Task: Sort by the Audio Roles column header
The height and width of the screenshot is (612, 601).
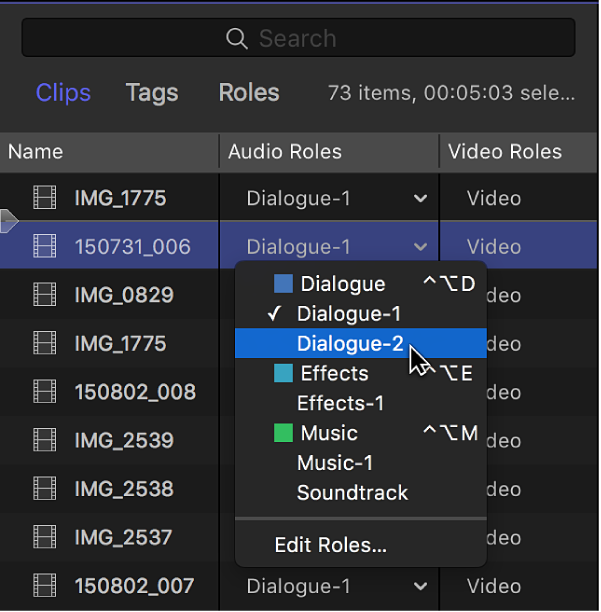Action: tap(285, 152)
